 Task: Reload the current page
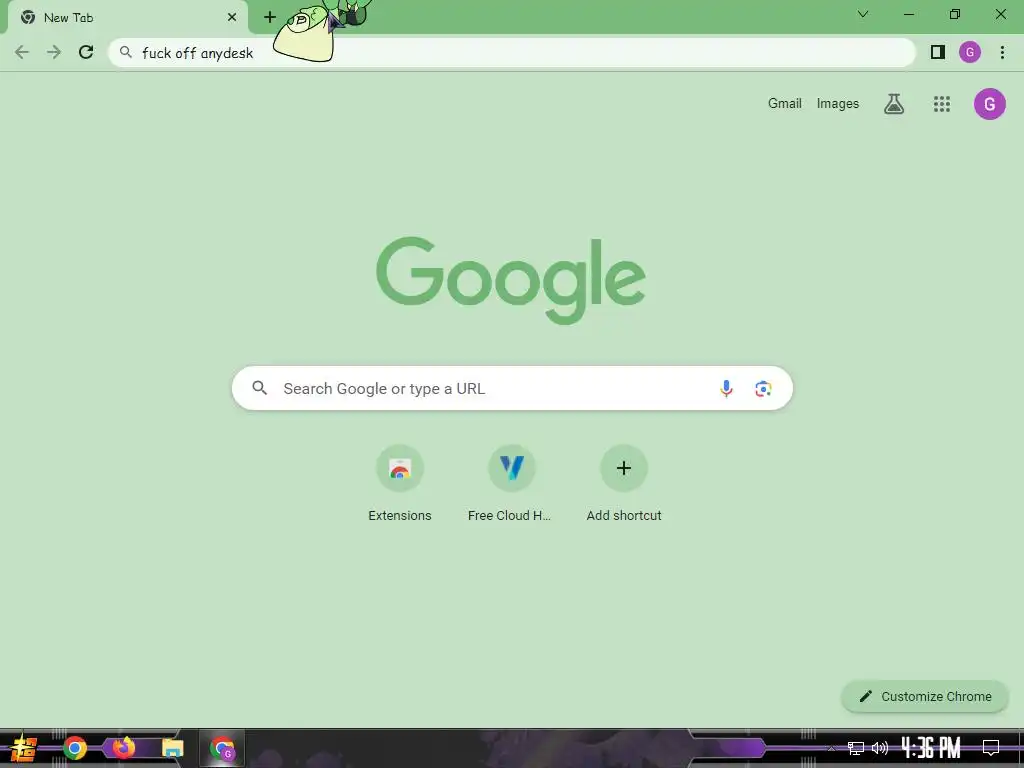click(86, 52)
